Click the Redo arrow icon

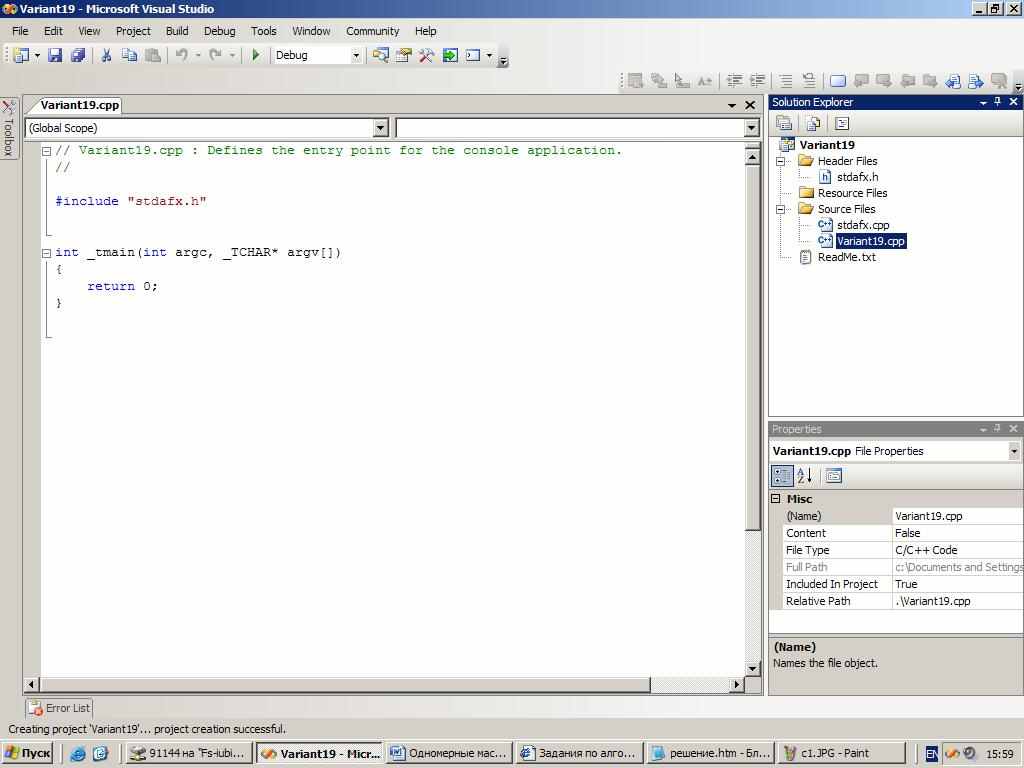pyautogui.click(x=216, y=56)
